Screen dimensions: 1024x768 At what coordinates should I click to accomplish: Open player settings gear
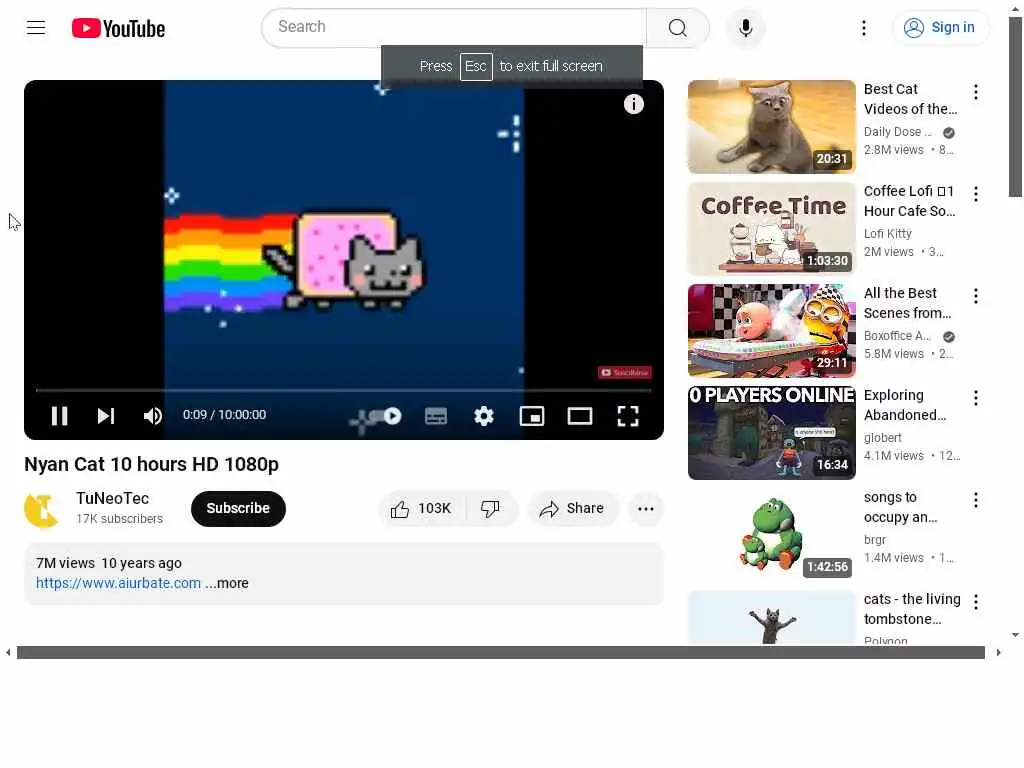(484, 415)
